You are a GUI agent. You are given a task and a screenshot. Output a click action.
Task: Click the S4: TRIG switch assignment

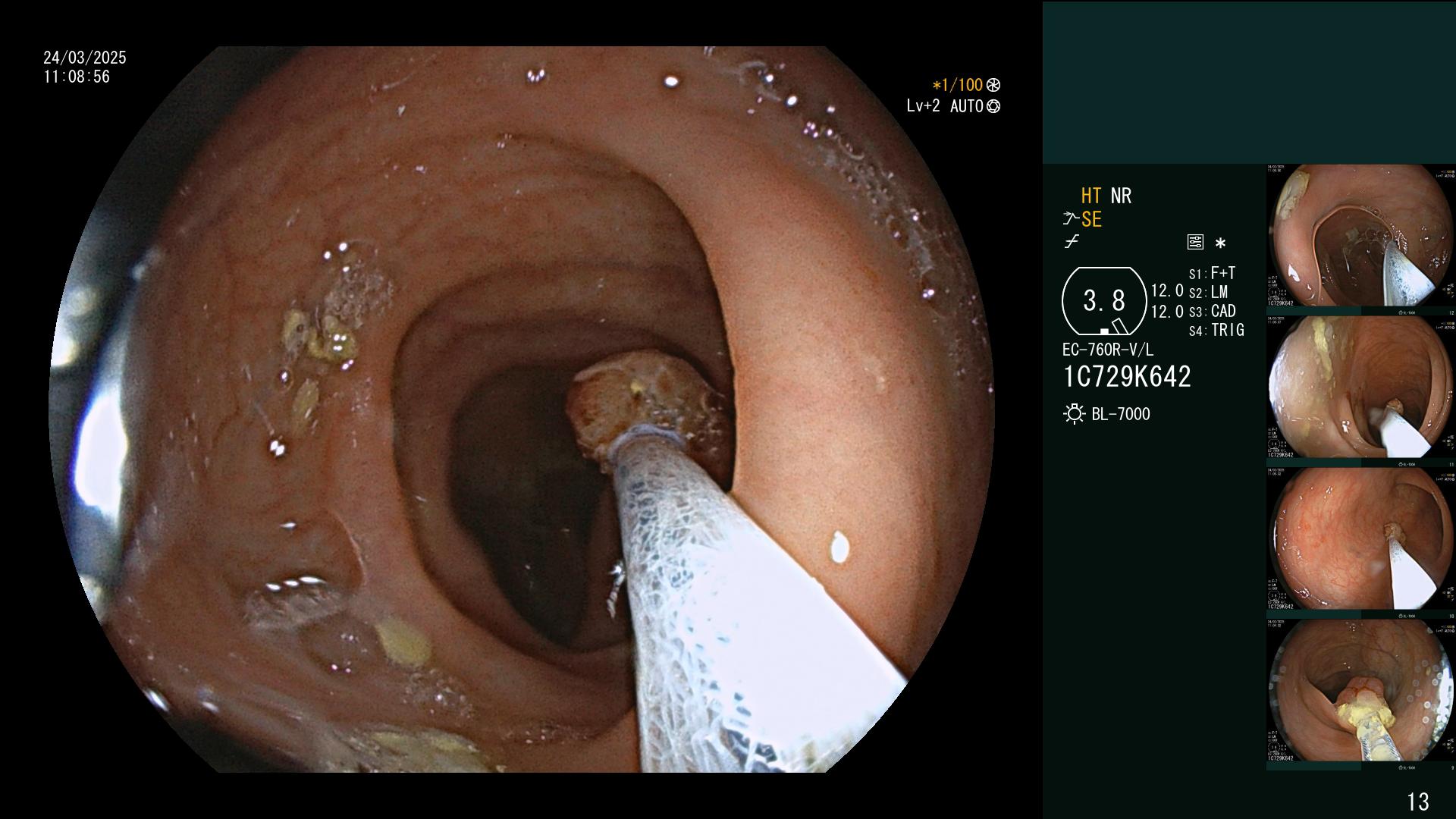[1217, 330]
